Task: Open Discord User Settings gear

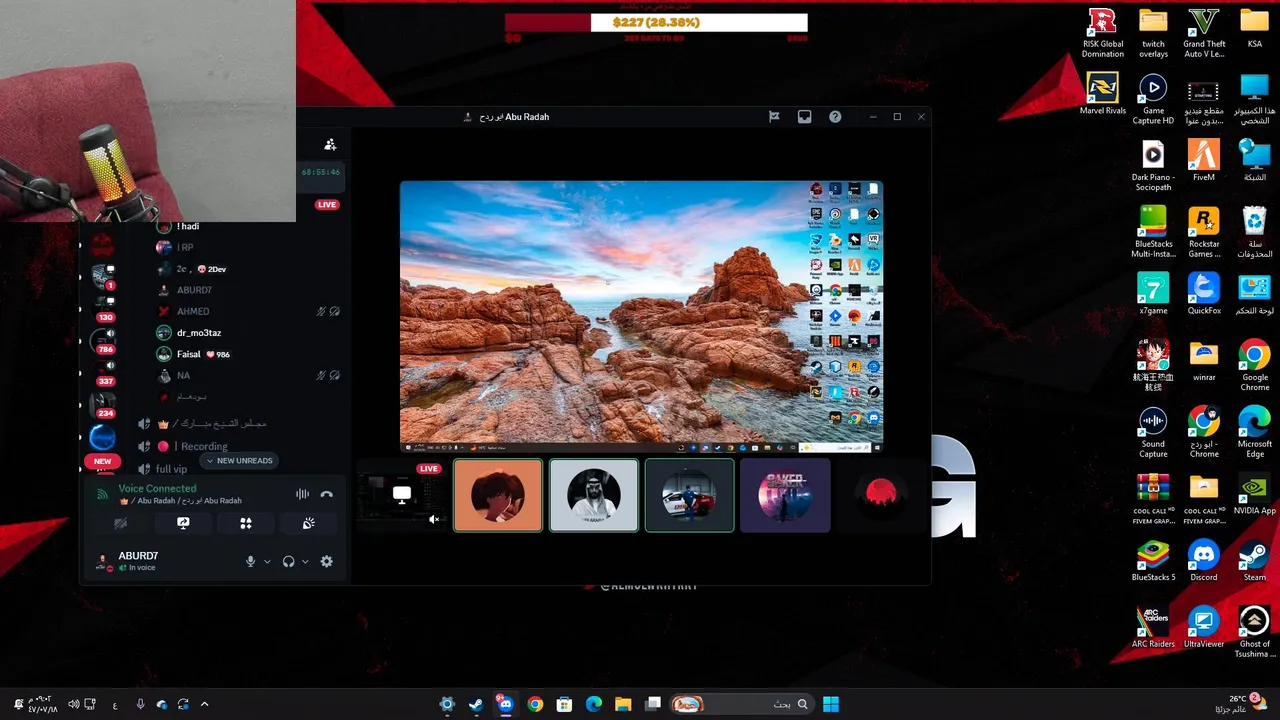Action: (x=326, y=562)
